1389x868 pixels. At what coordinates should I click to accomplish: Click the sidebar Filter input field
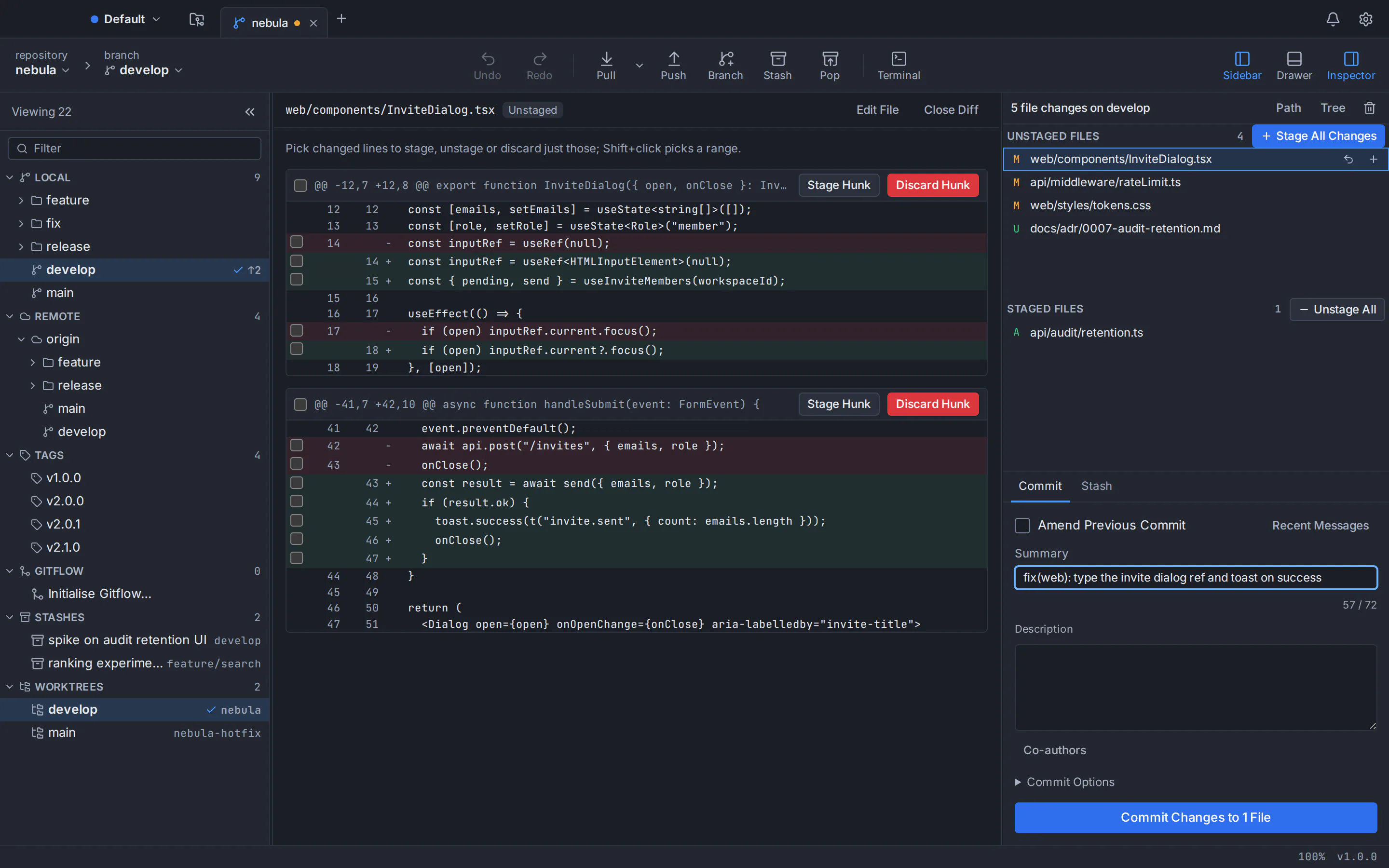tap(134, 149)
